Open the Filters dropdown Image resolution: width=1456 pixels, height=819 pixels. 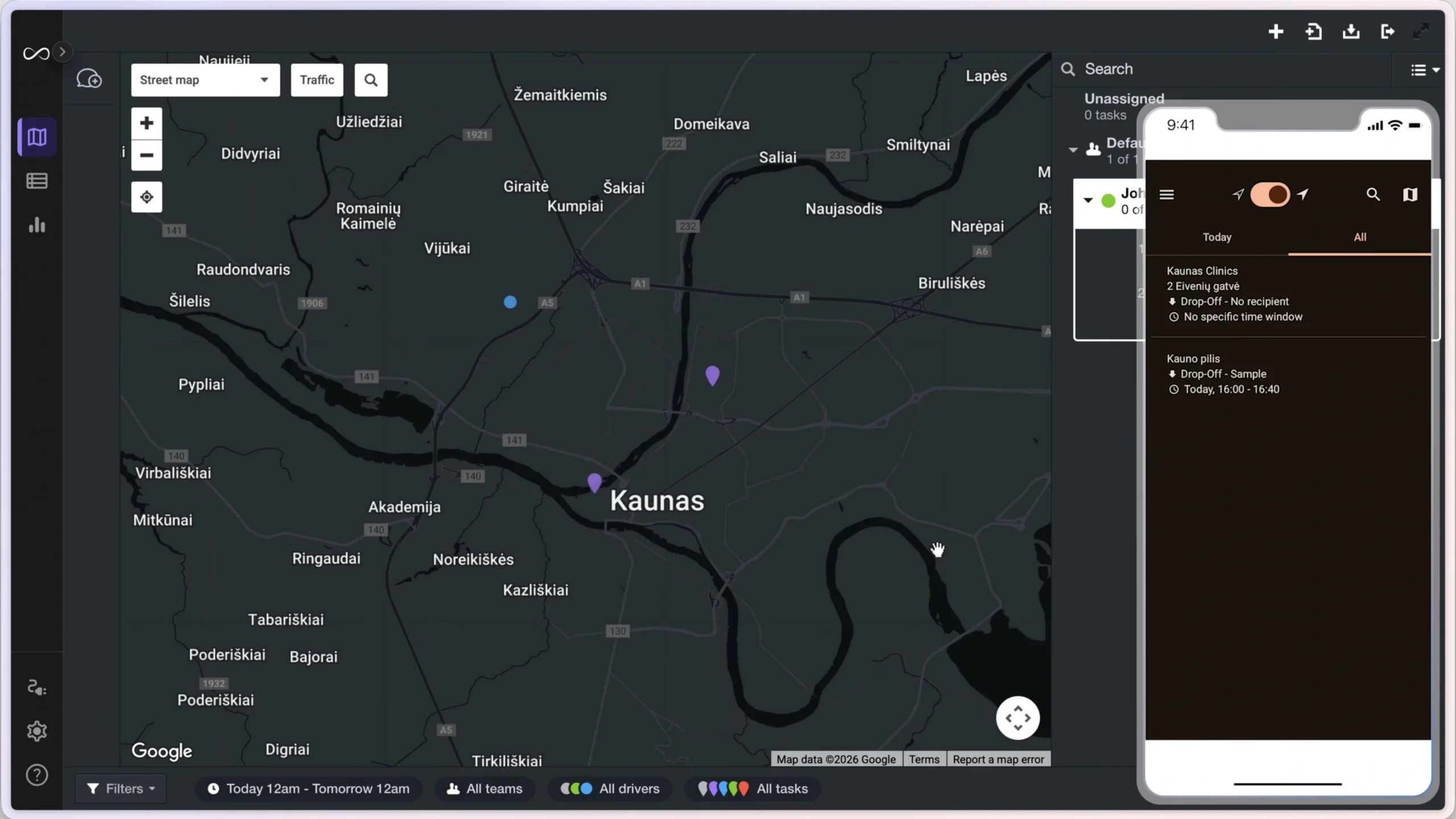(x=121, y=788)
